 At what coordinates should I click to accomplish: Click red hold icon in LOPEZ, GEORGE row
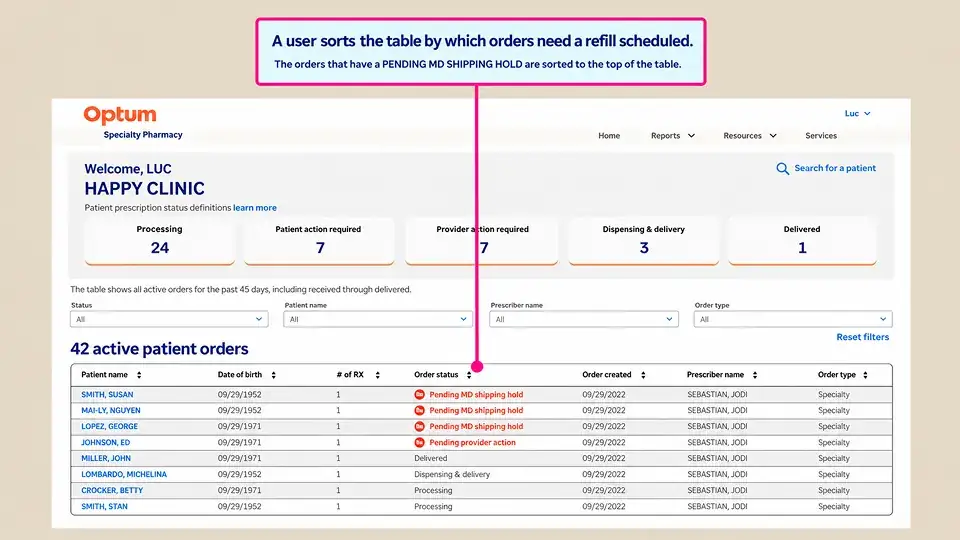(x=419, y=426)
